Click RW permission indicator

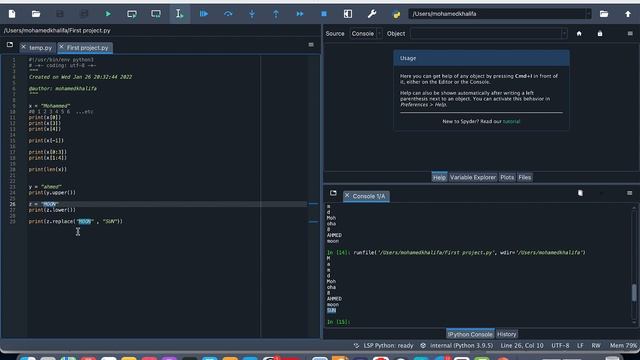pos(596,345)
